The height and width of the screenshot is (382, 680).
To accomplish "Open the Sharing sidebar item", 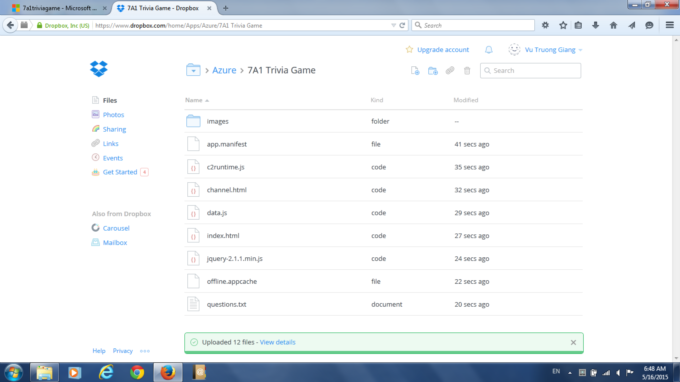I will click(114, 129).
